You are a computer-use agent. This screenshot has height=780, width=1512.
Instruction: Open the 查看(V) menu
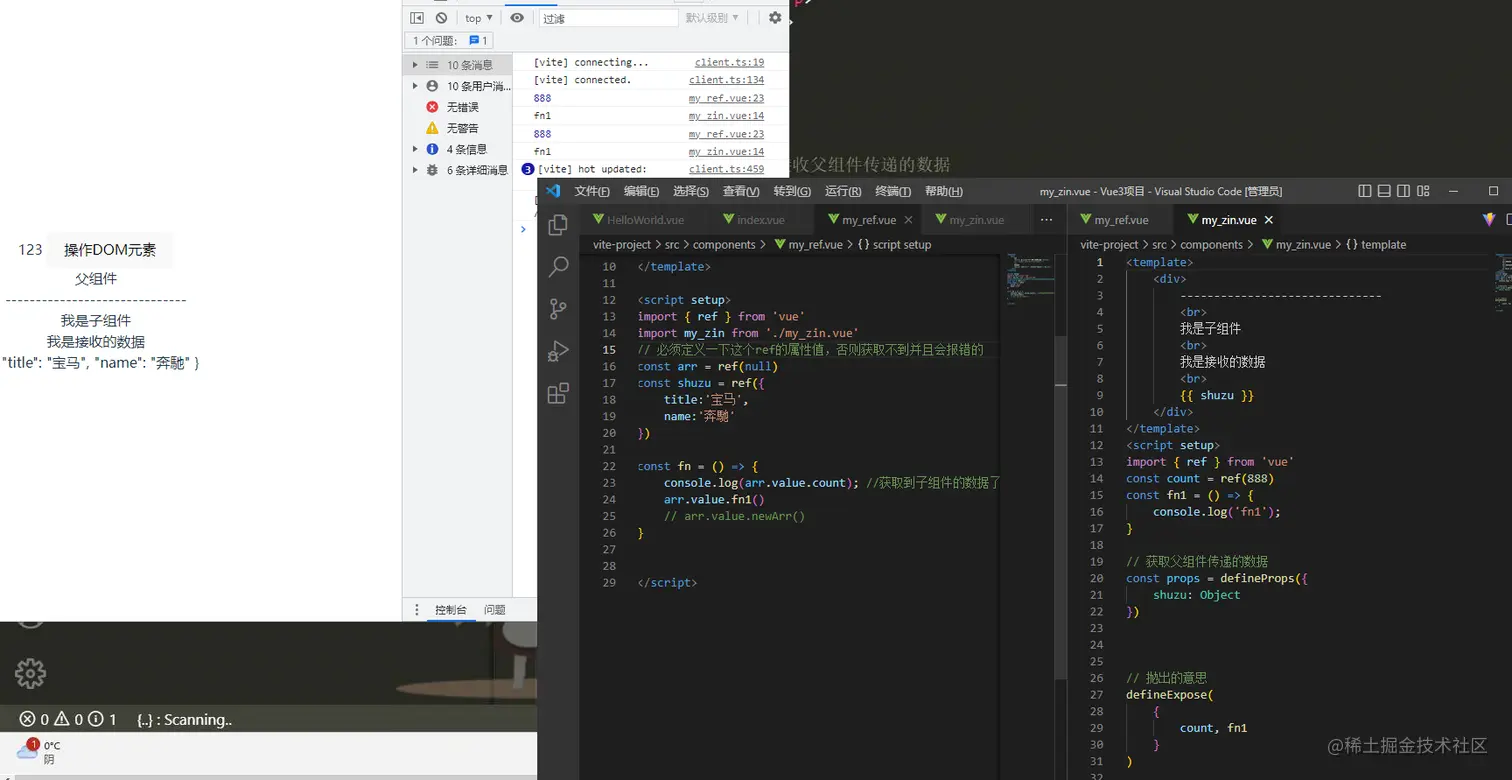pyautogui.click(x=741, y=191)
